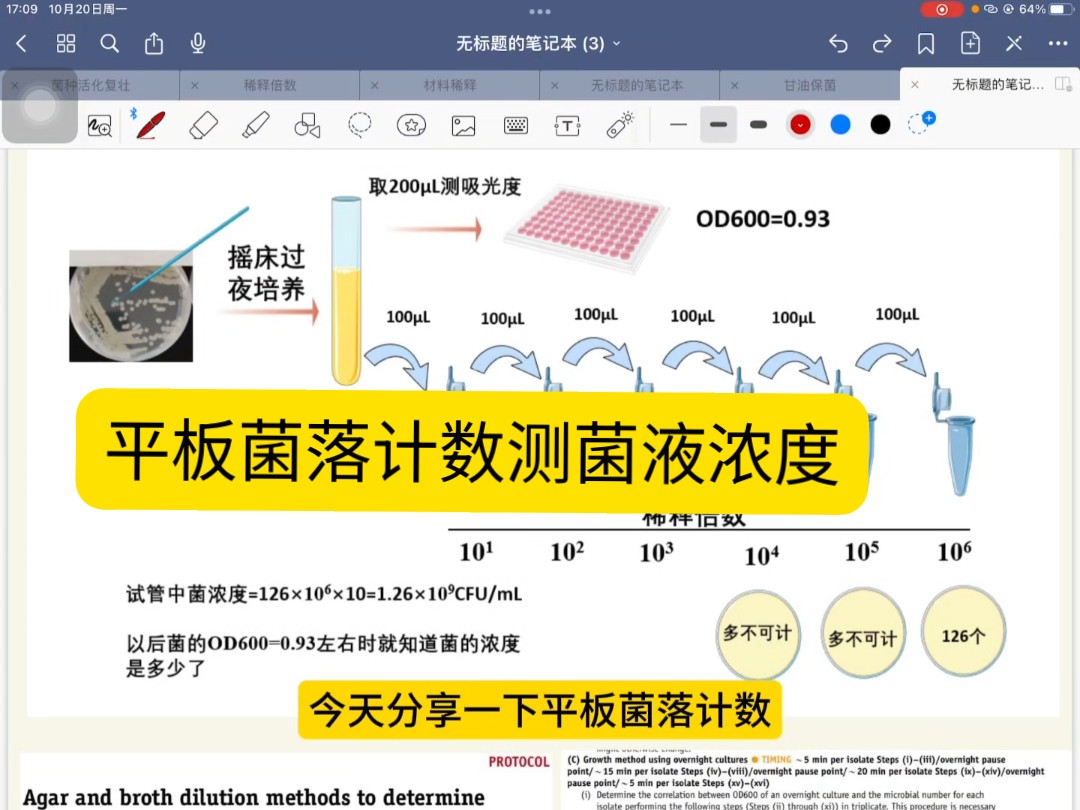
Task: Select the eraser tool
Action: point(204,125)
